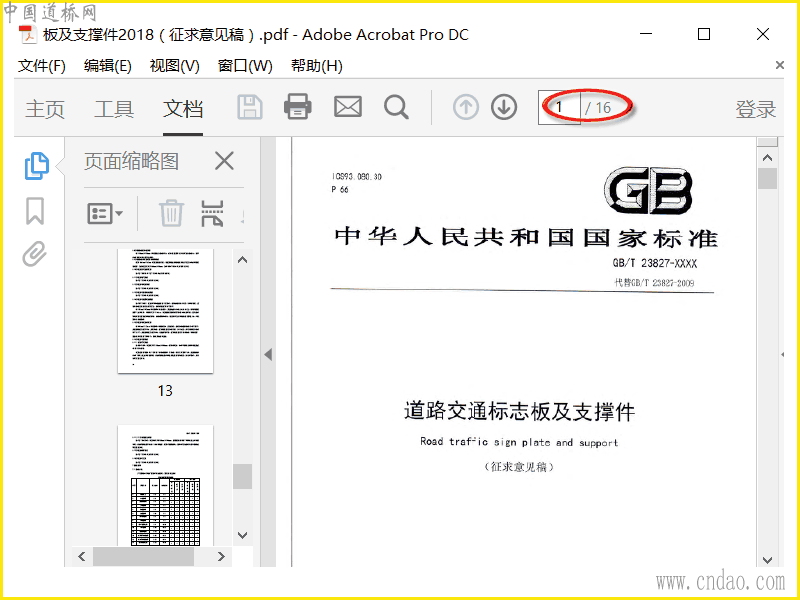Click the standard number GB/T 23827-XXXX
The image size is (800, 600).
click(655, 263)
